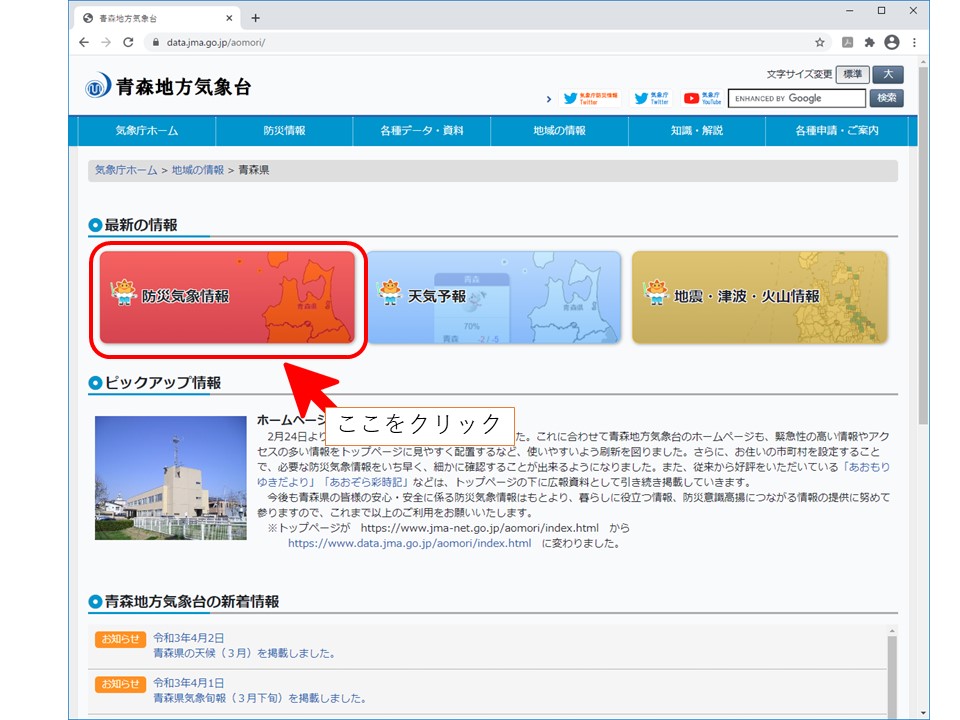The width and height of the screenshot is (960, 720).
Task: Open the 各種データ・資料 navigation menu
Action: click(x=422, y=130)
